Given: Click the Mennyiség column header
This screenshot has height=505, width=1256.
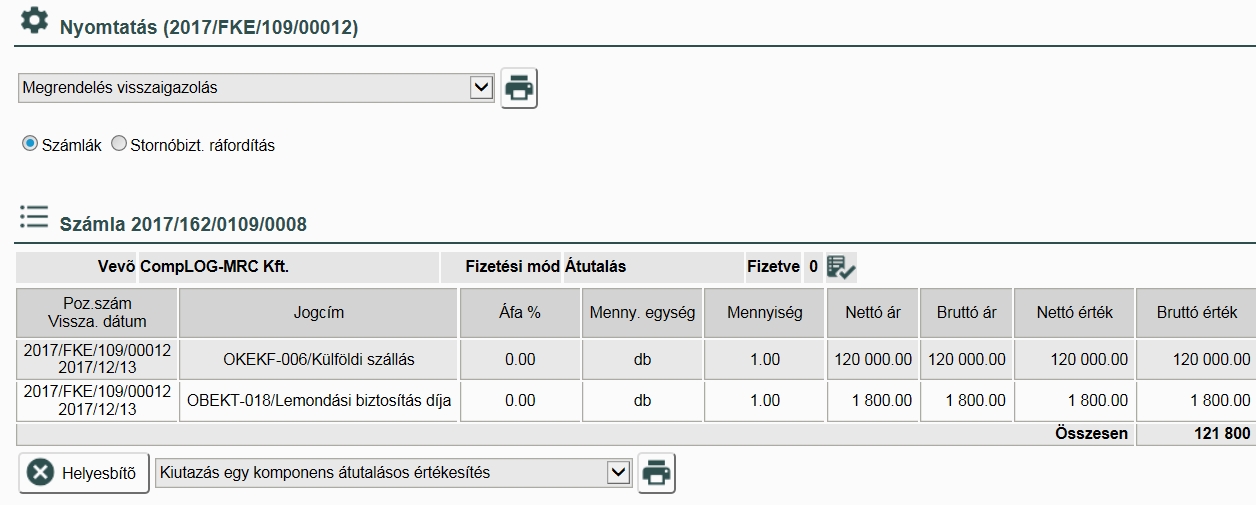Looking at the screenshot, I should [765, 313].
